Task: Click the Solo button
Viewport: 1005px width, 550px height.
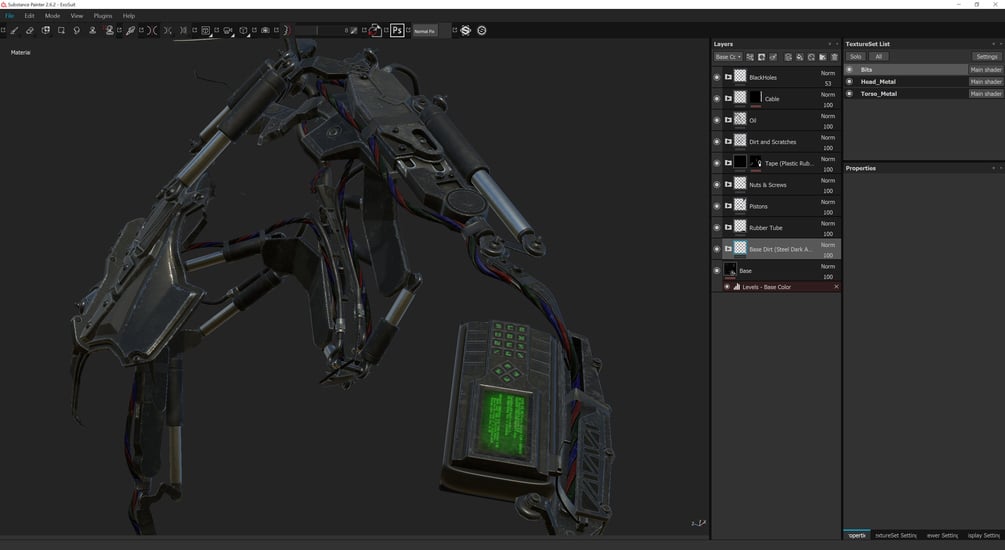Action: point(855,57)
